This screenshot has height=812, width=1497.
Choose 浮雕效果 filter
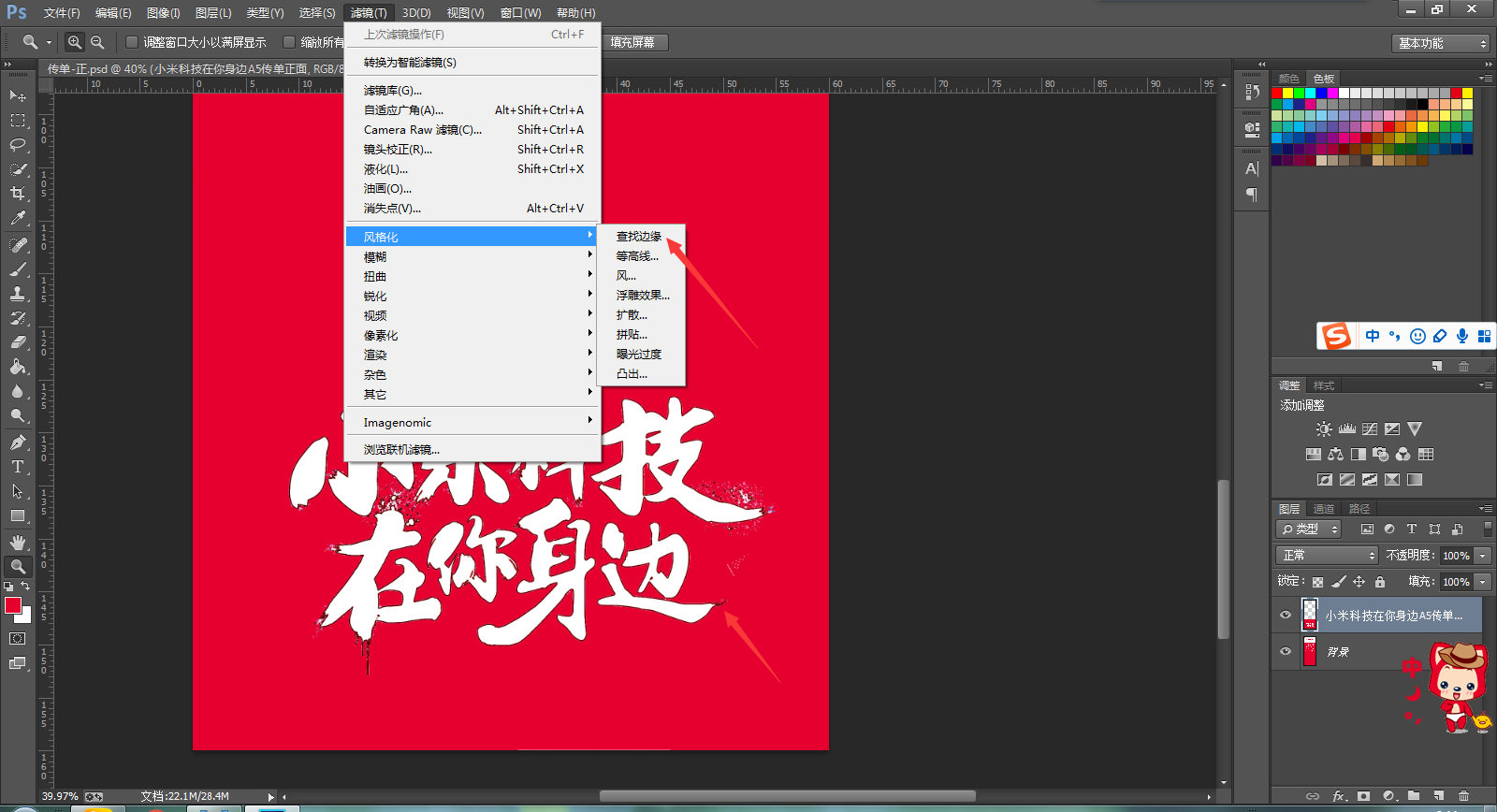641,295
